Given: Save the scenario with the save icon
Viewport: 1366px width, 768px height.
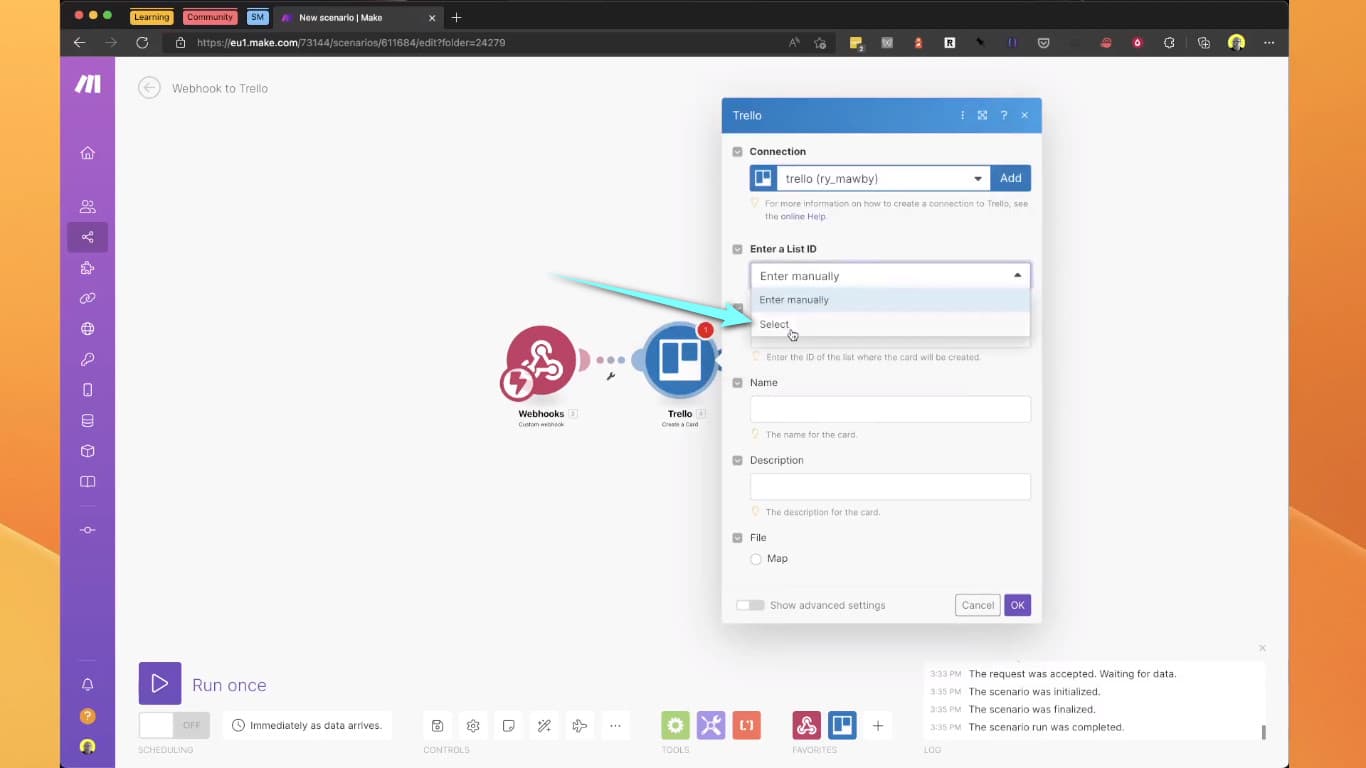Looking at the screenshot, I should (x=438, y=725).
